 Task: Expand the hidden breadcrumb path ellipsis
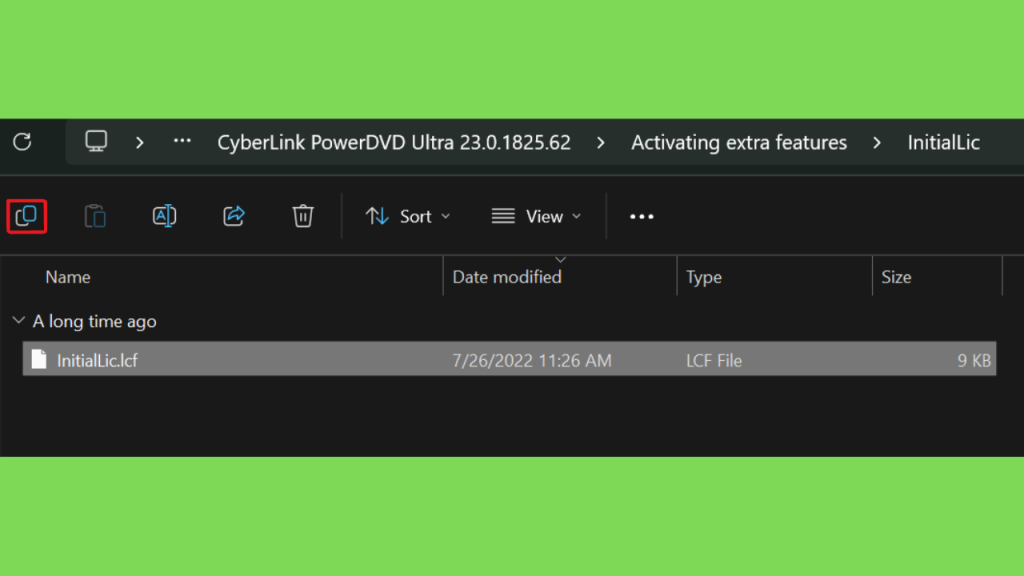pos(182,141)
